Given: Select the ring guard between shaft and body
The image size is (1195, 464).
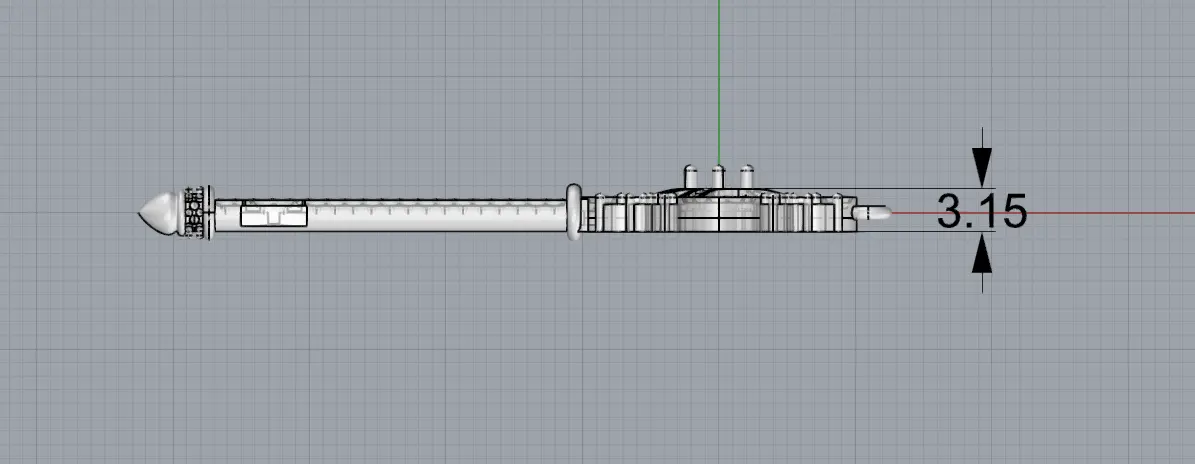Looking at the screenshot, I should (x=574, y=212).
